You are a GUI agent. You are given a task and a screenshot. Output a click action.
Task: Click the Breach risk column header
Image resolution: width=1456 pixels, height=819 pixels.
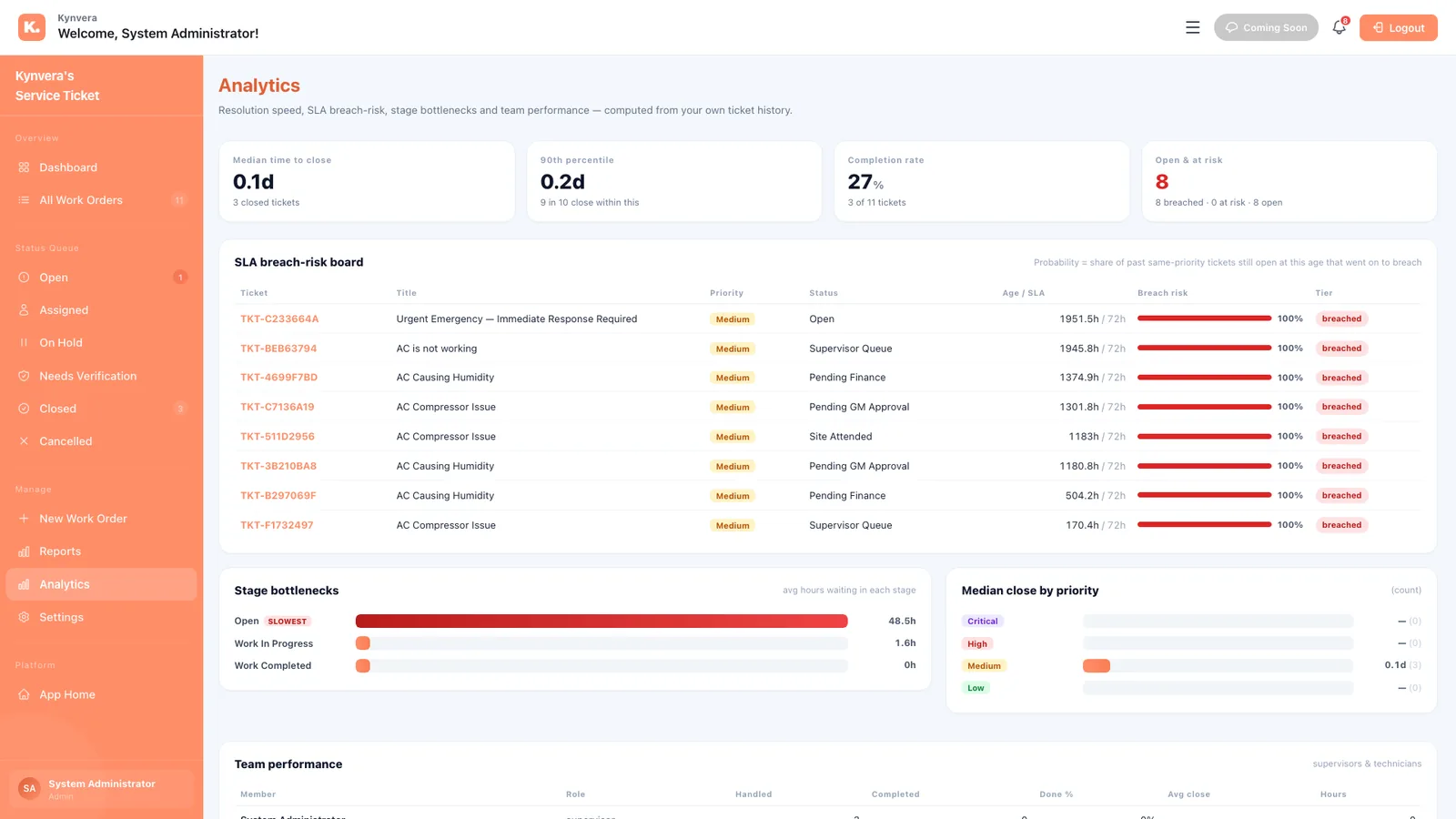[1162, 293]
